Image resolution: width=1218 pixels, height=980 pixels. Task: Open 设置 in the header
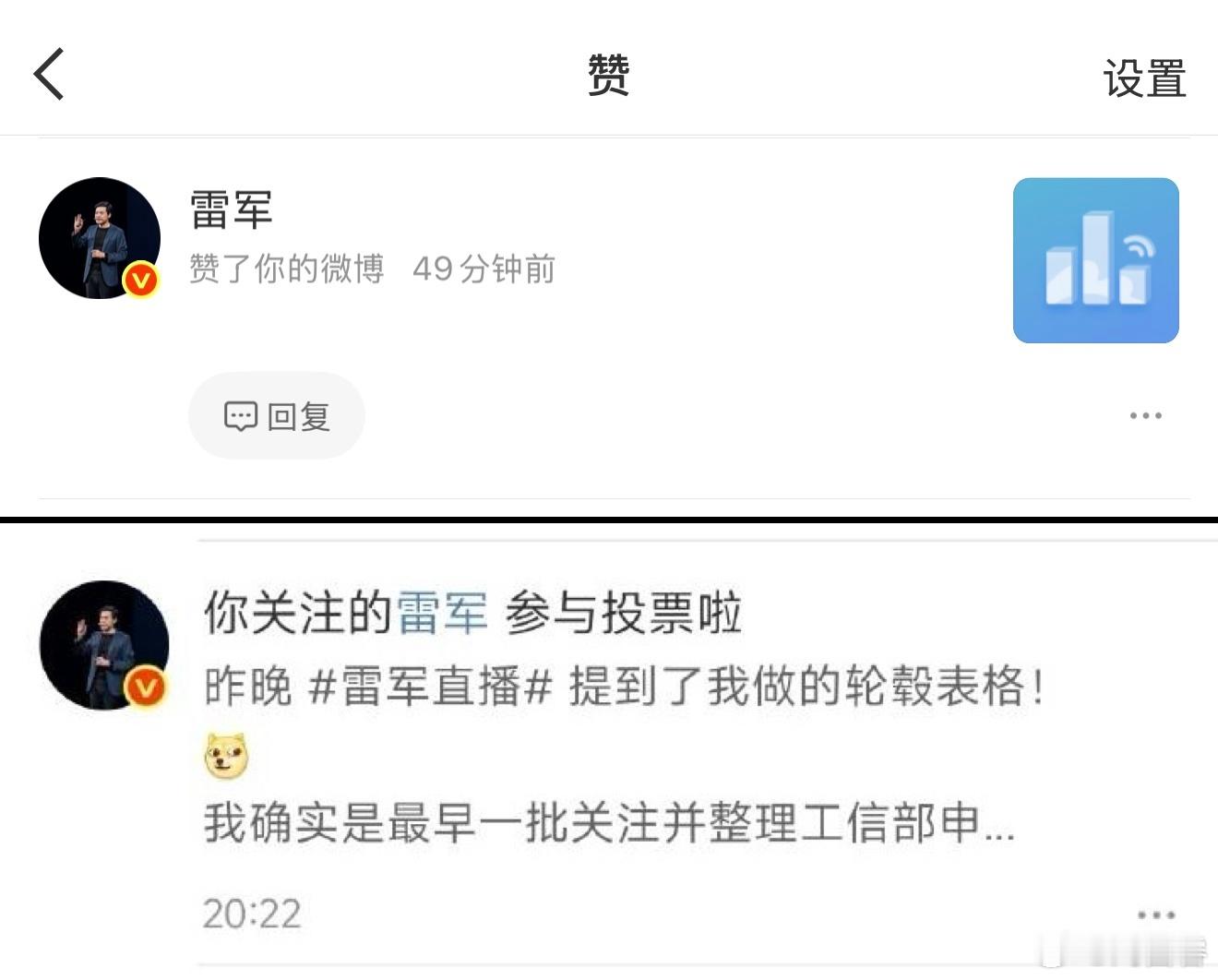tap(1144, 78)
